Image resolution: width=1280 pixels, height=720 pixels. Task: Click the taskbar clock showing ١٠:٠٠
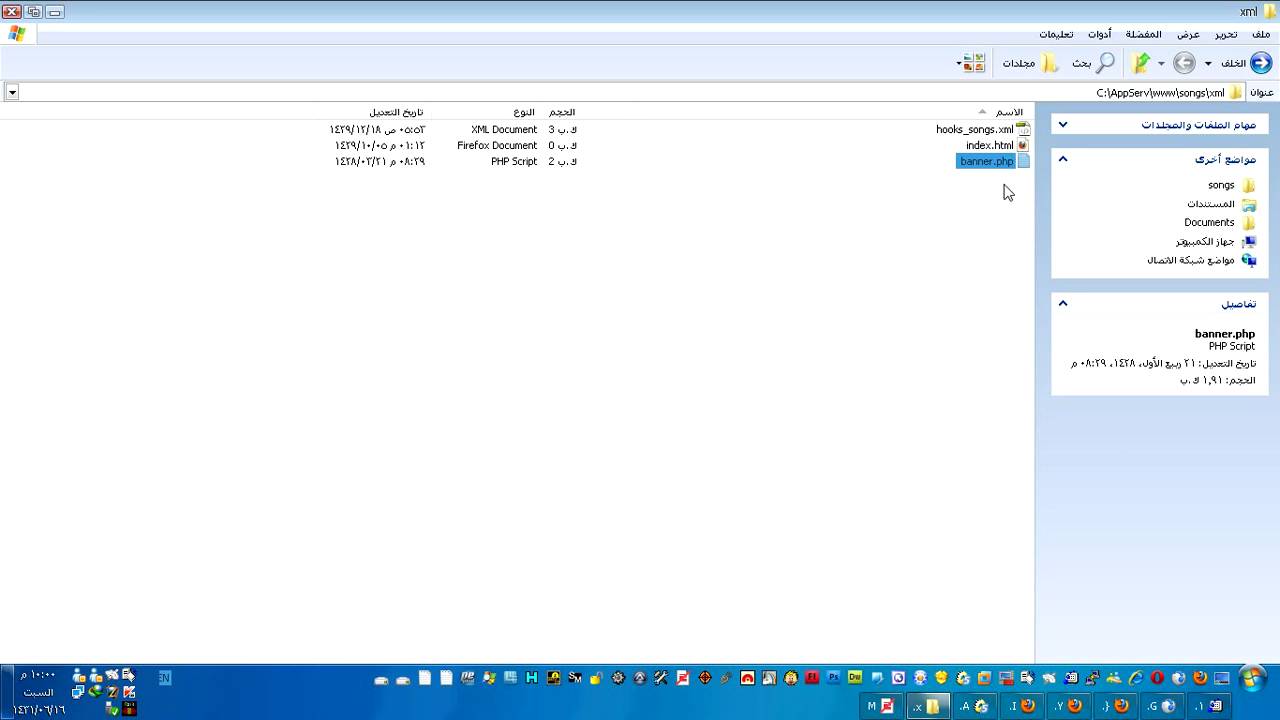point(38,675)
